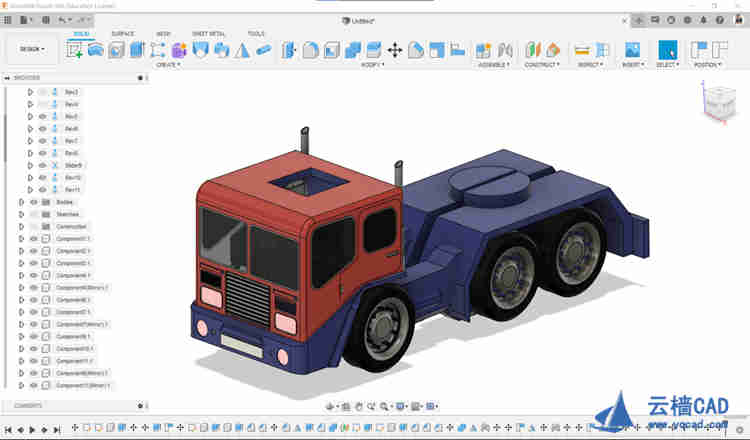Show the hidden Sketches folder via eye
This screenshot has width=750, height=440.
tap(33, 214)
